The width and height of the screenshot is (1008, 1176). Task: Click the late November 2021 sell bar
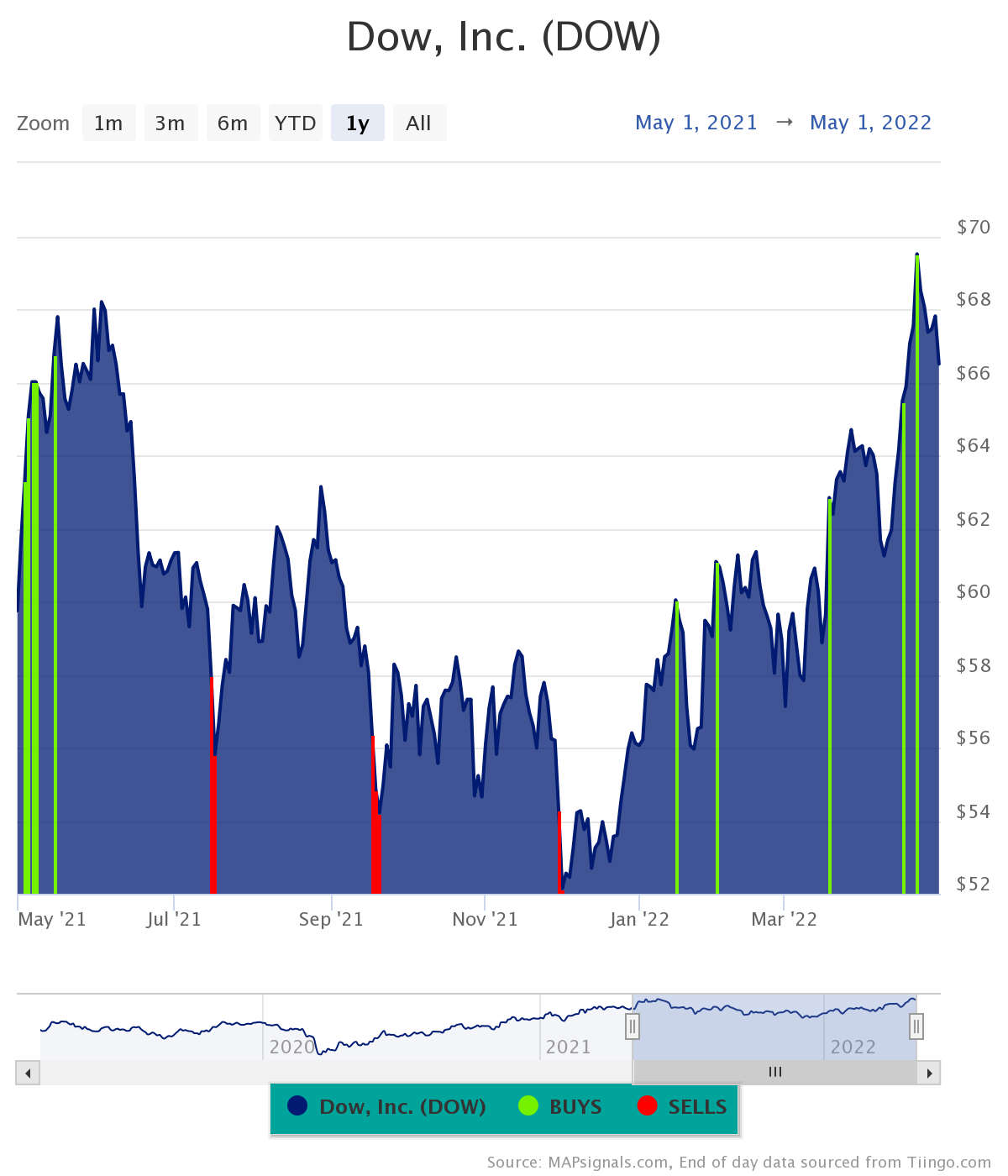coord(559,852)
